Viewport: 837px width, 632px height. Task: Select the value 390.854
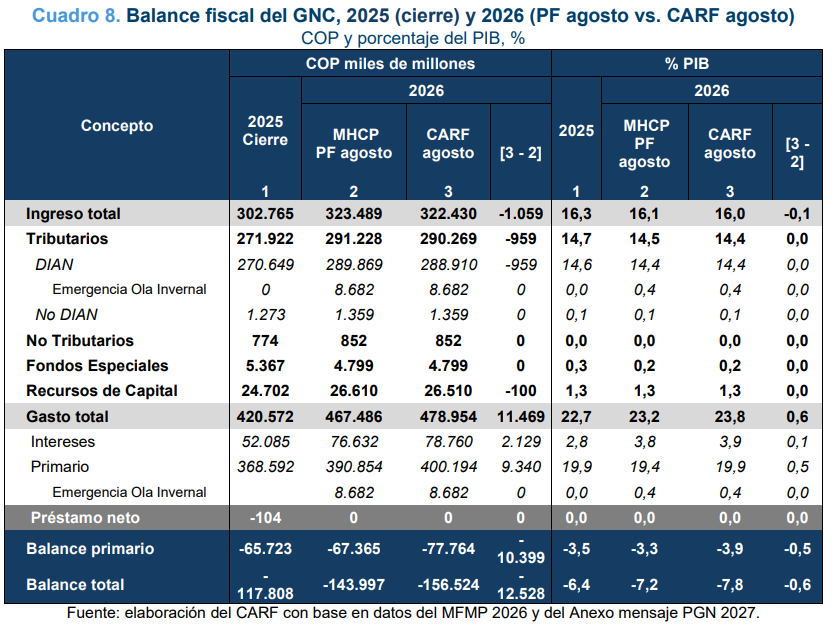point(354,467)
